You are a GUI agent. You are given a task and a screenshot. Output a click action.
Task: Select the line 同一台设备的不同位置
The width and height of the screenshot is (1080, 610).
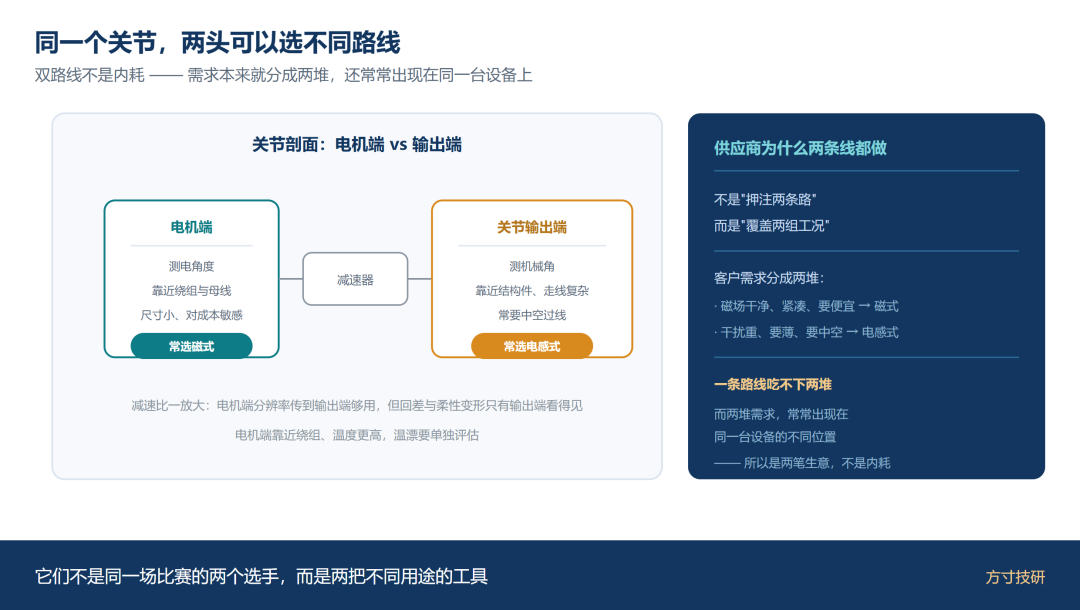775,437
